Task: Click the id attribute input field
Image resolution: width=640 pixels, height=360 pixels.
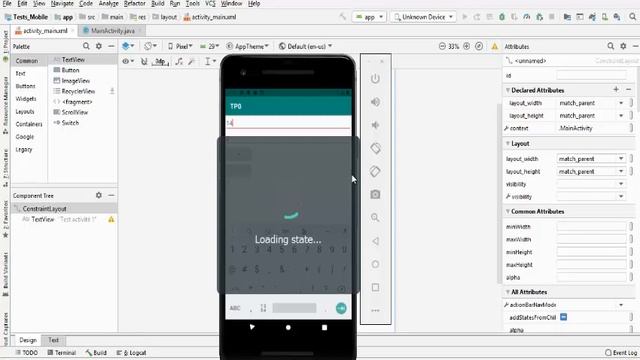Action: (x=591, y=76)
